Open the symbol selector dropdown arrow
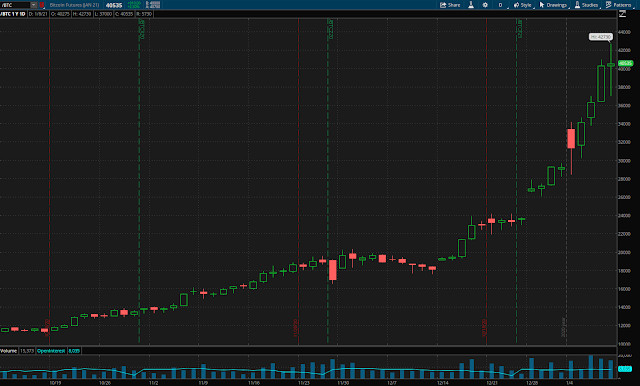Viewport: 640px width, 386px height. coord(34,5)
